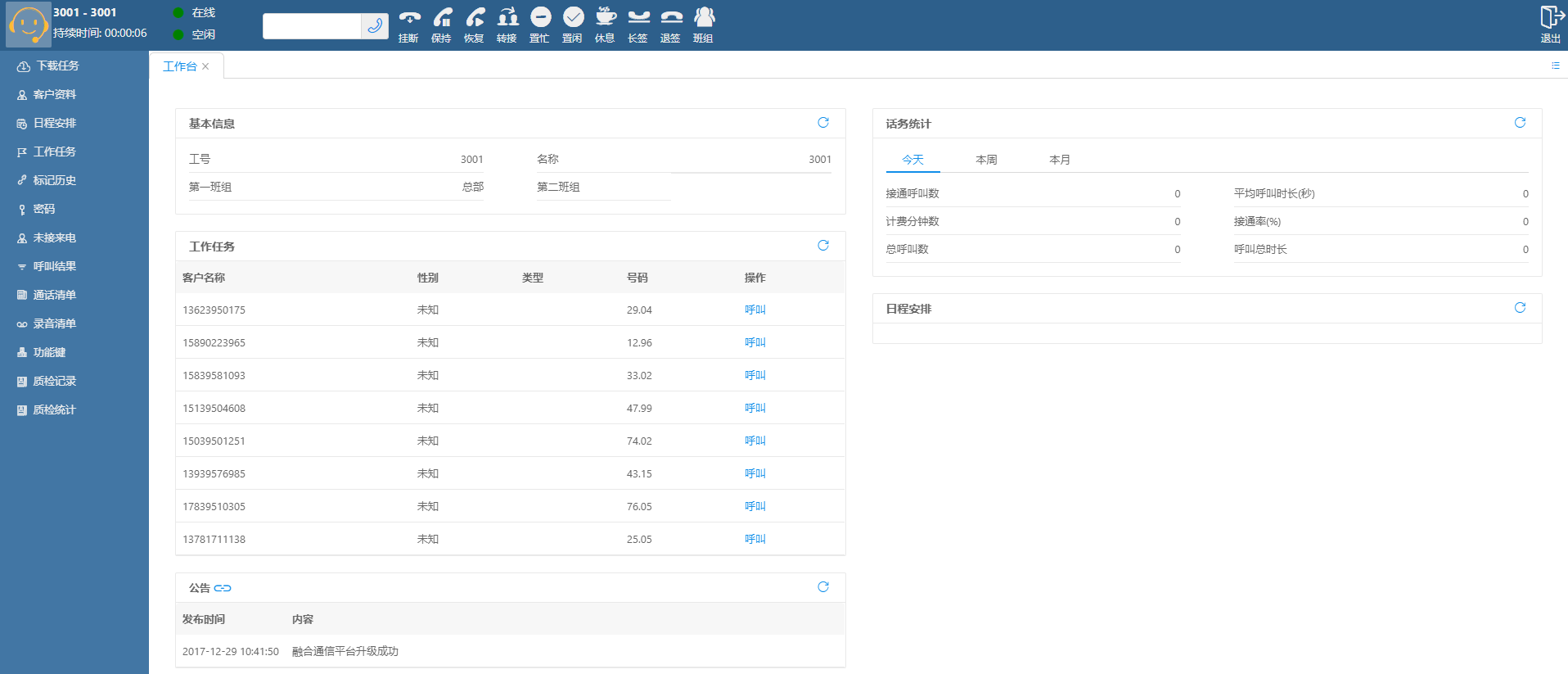Click 呼叫 for customer 15839581093
Viewport: 1568px width, 674px height.
(755, 375)
